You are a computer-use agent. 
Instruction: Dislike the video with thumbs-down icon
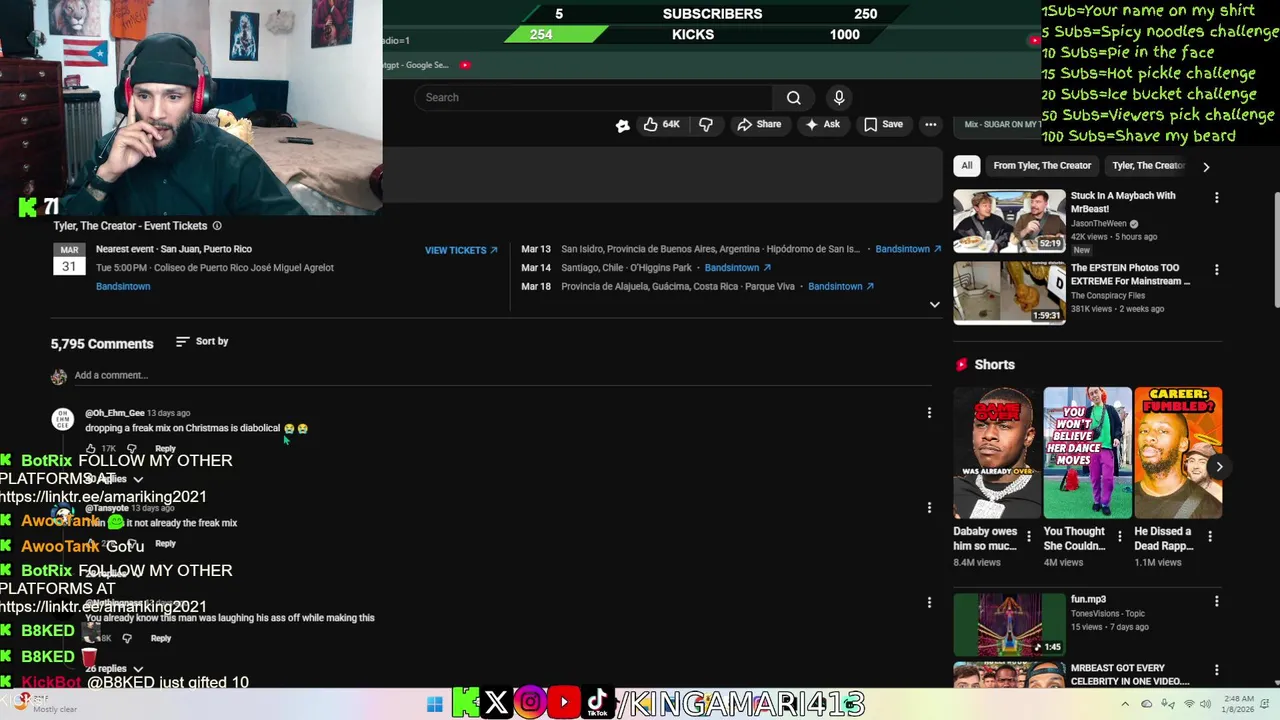tap(706, 124)
